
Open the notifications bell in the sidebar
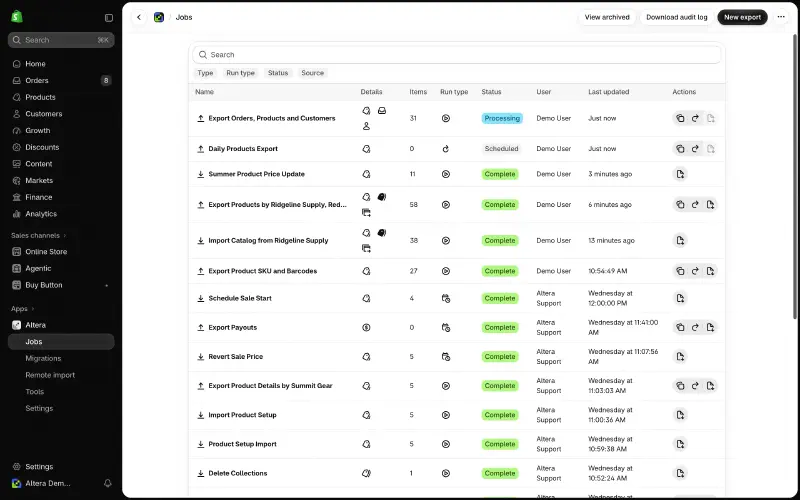[x=108, y=483]
